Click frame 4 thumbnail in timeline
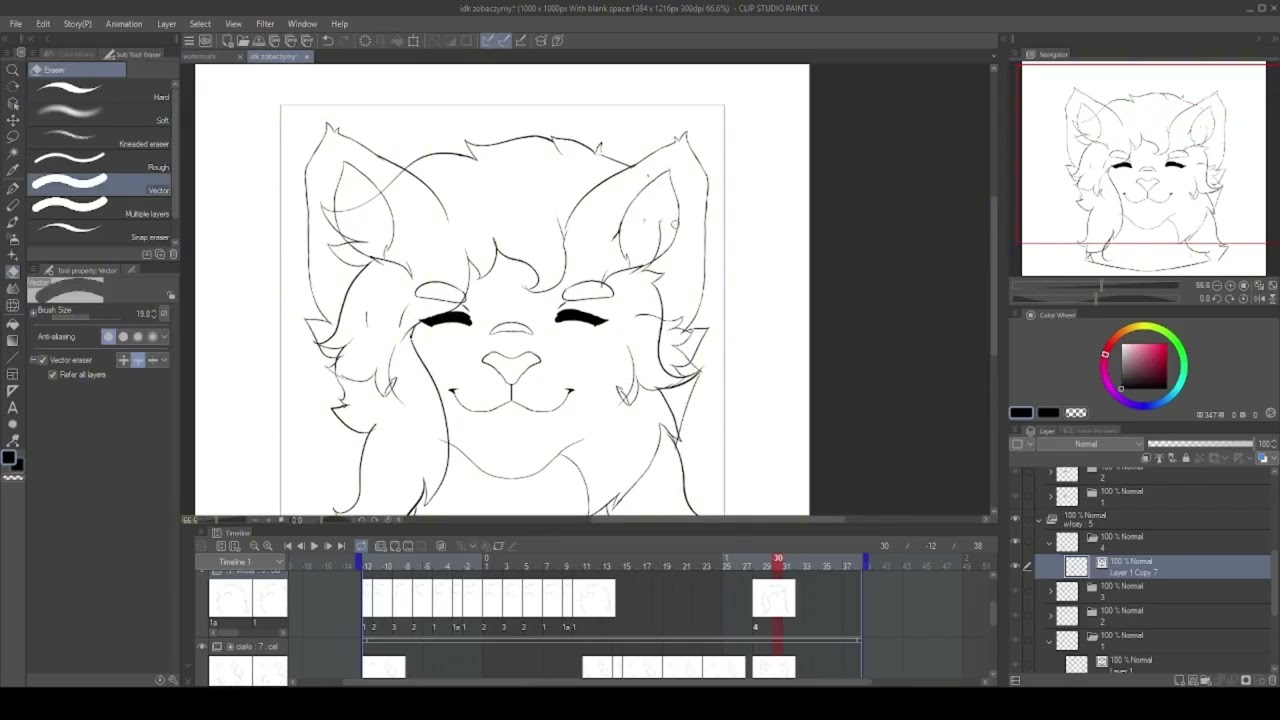 point(773,599)
